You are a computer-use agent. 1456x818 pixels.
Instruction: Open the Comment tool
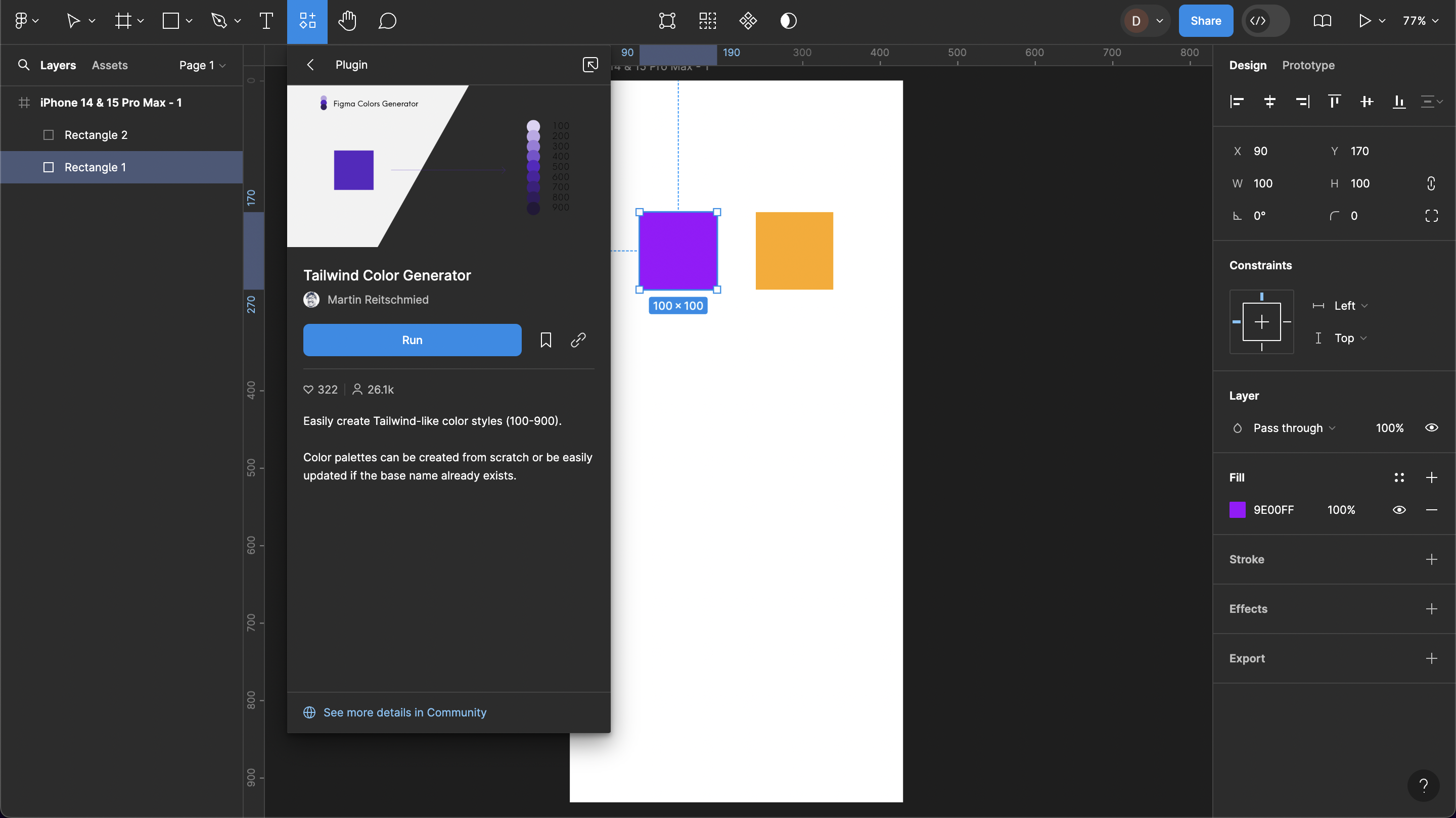(387, 21)
